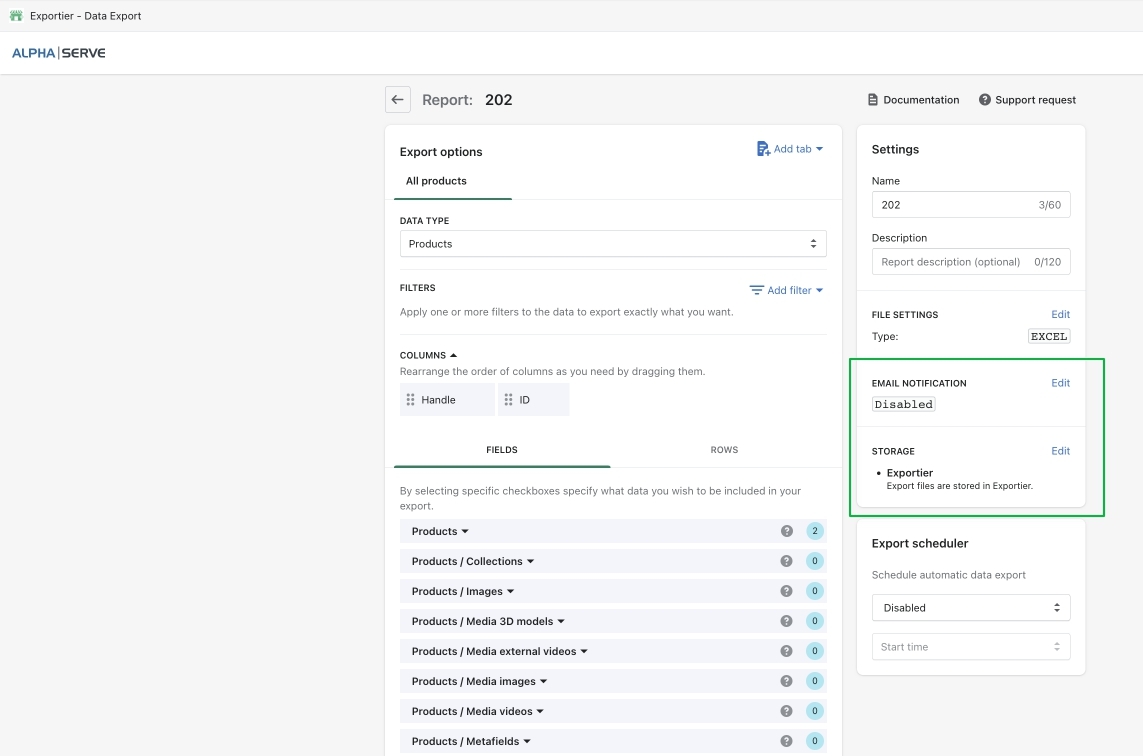Screen dimensions: 1143x756
Task: Click the report Name input field
Action: coord(970,204)
